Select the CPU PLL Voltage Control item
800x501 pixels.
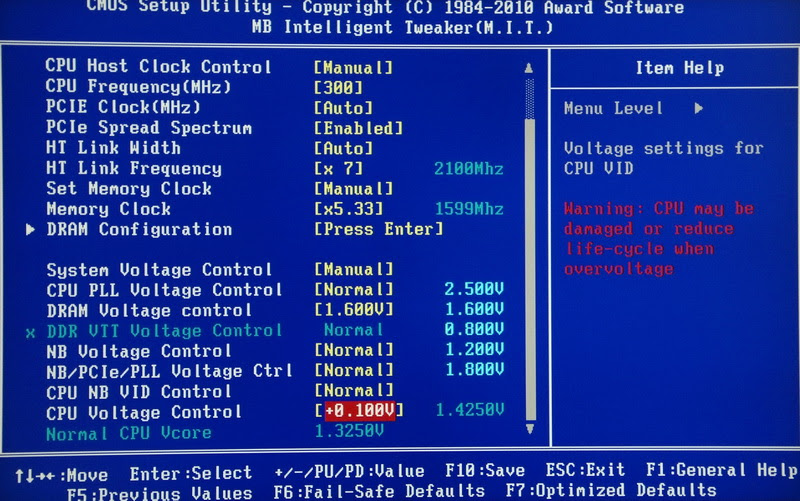[x=164, y=290]
